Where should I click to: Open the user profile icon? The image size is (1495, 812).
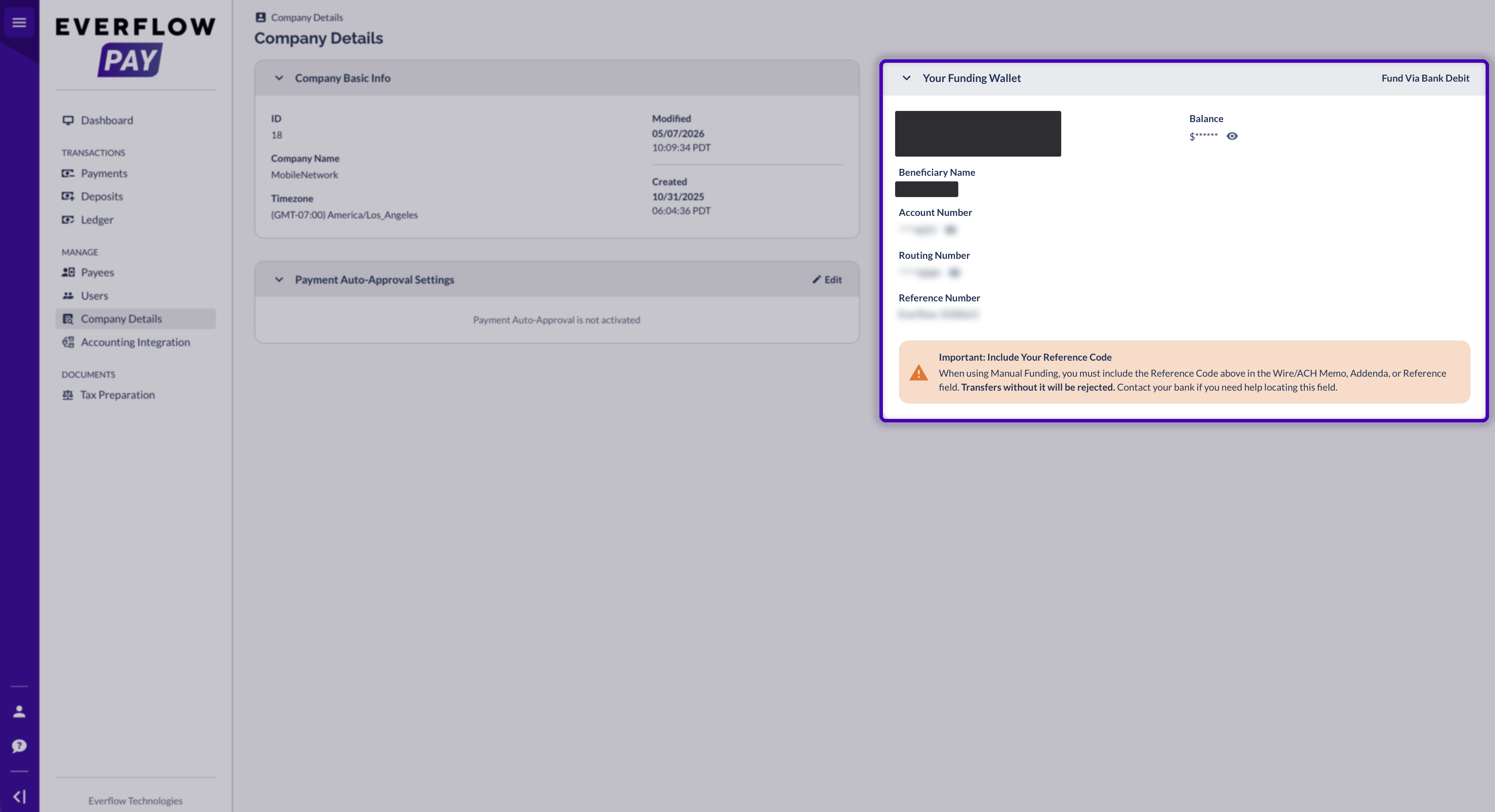pyautogui.click(x=19, y=712)
